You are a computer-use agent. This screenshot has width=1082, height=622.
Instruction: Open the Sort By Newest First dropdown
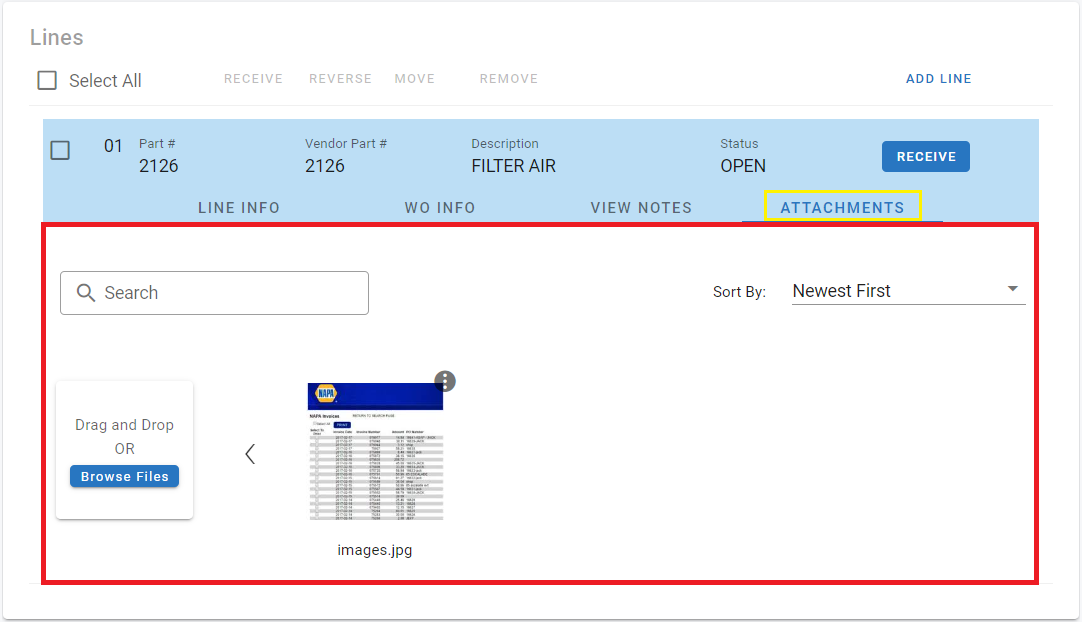coord(895,291)
